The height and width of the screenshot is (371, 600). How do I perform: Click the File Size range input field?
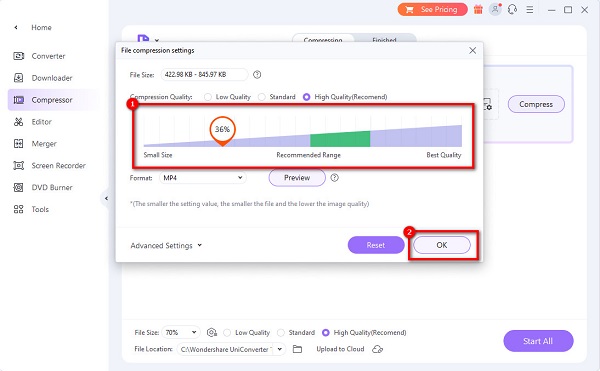coord(204,75)
